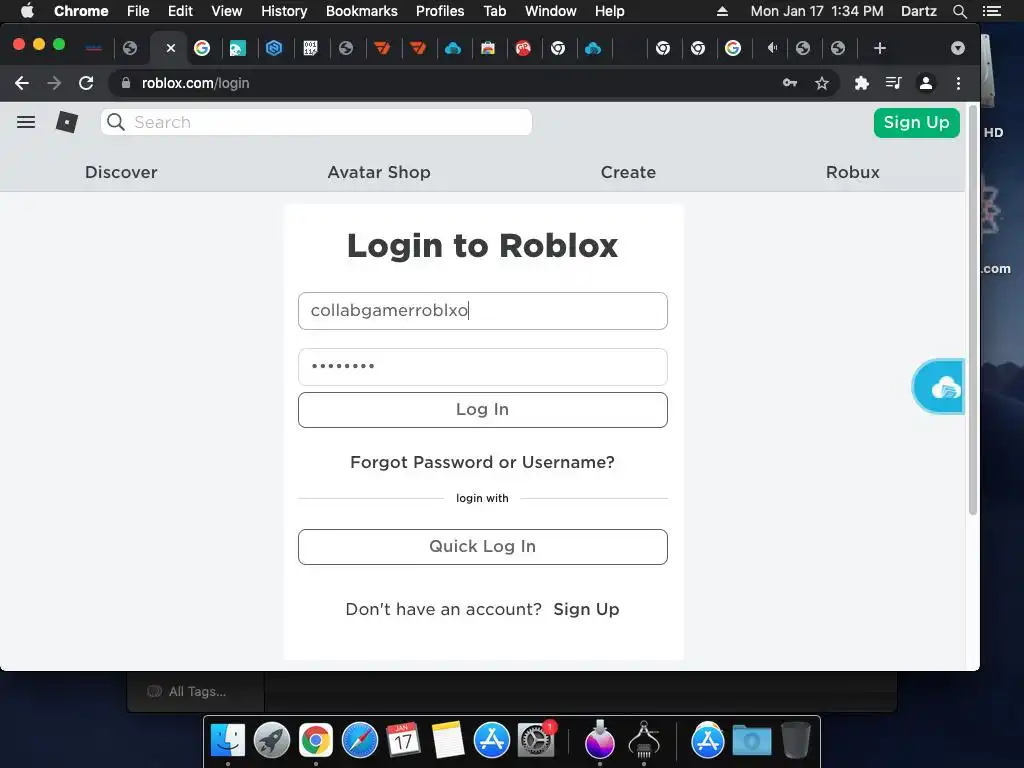1024x768 pixels.
Task: Click the Quick Log In button
Action: click(483, 547)
